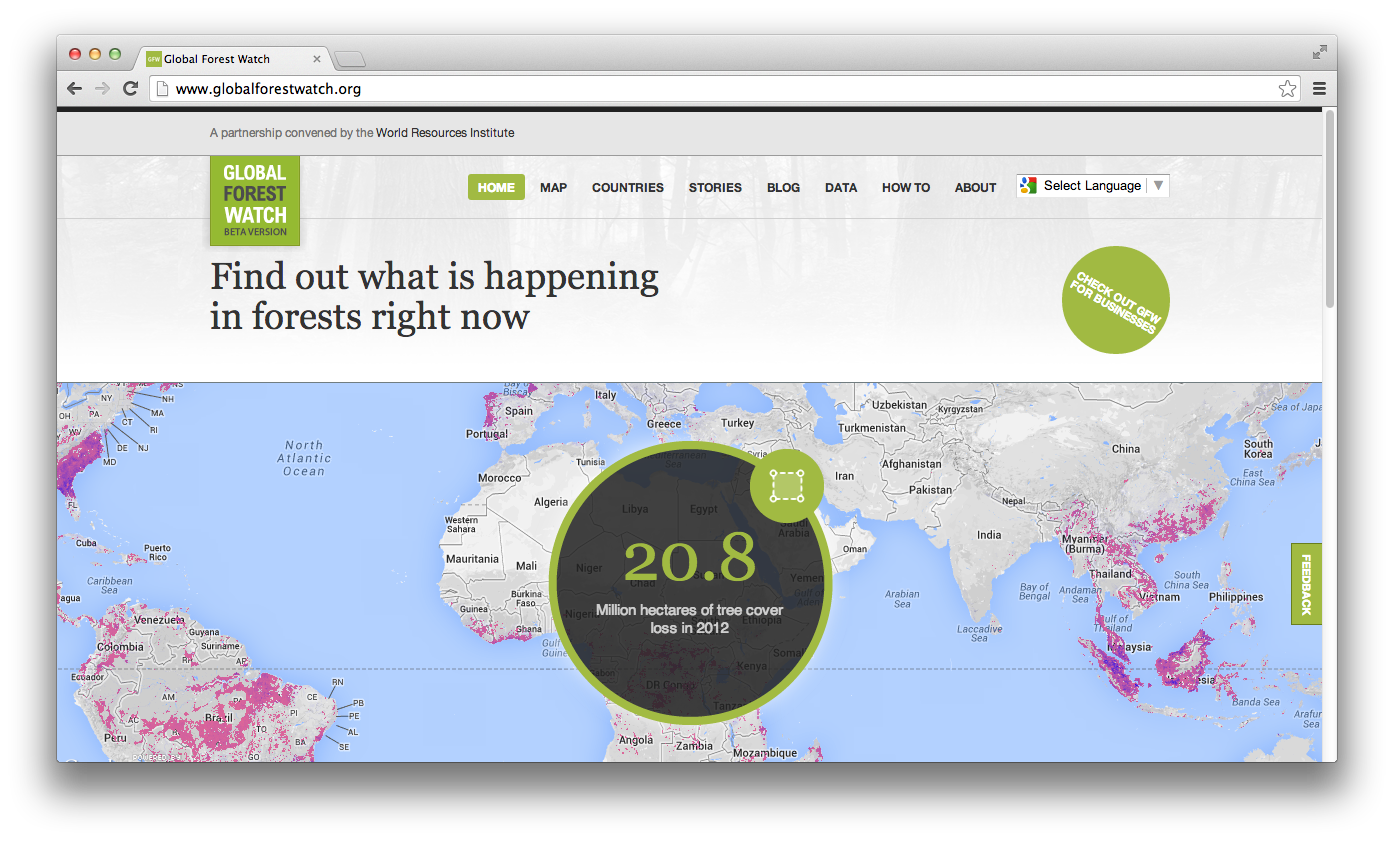The width and height of the screenshot is (1394, 841).
Task: Click the Bay of Bengal label
Action: coord(1034,593)
